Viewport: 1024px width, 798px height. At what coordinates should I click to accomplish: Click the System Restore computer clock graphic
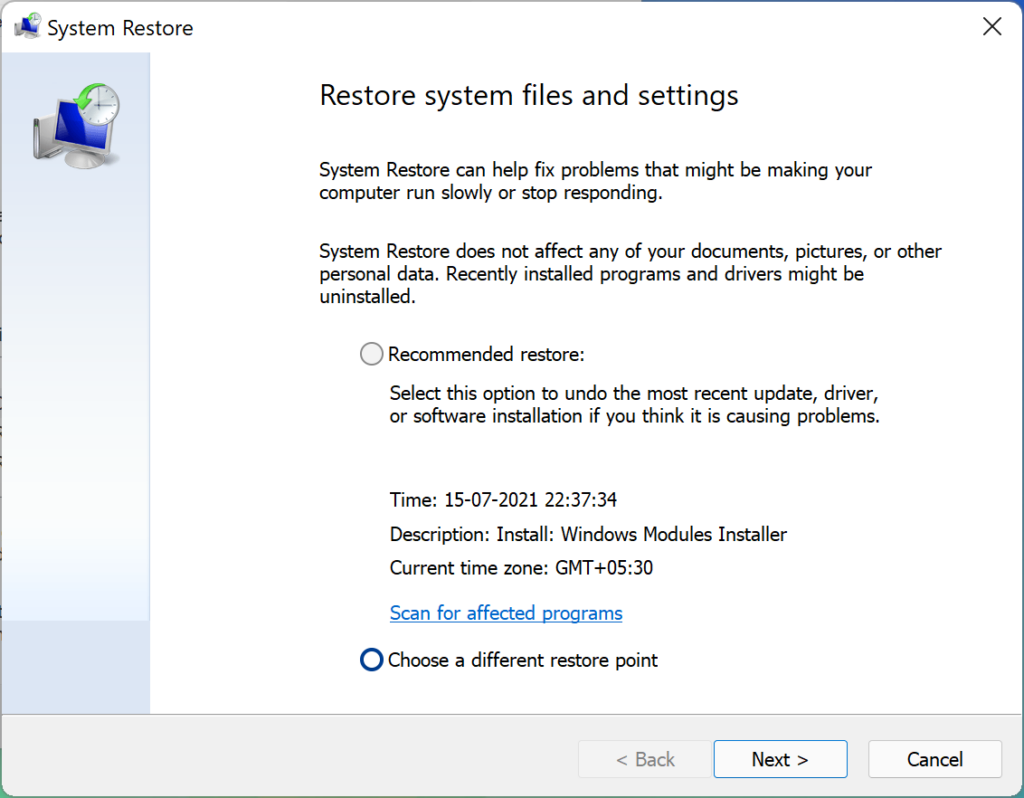tap(76, 126)
